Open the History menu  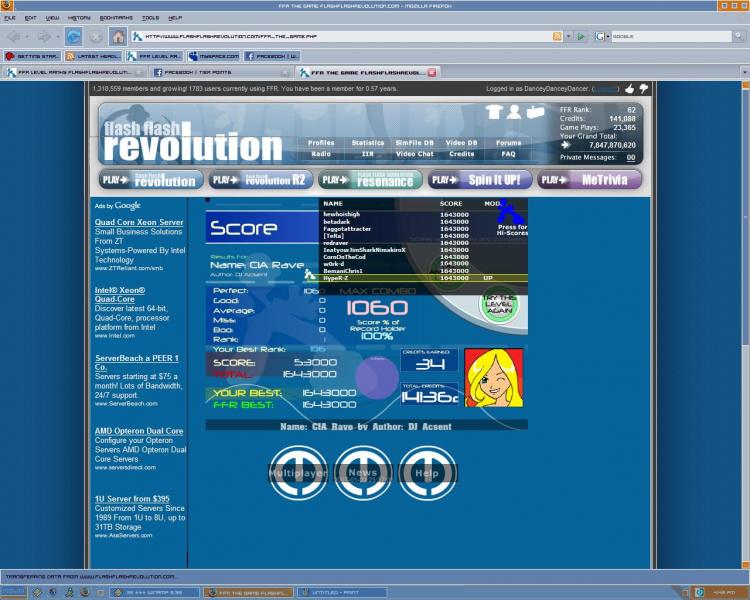(79, 18)
